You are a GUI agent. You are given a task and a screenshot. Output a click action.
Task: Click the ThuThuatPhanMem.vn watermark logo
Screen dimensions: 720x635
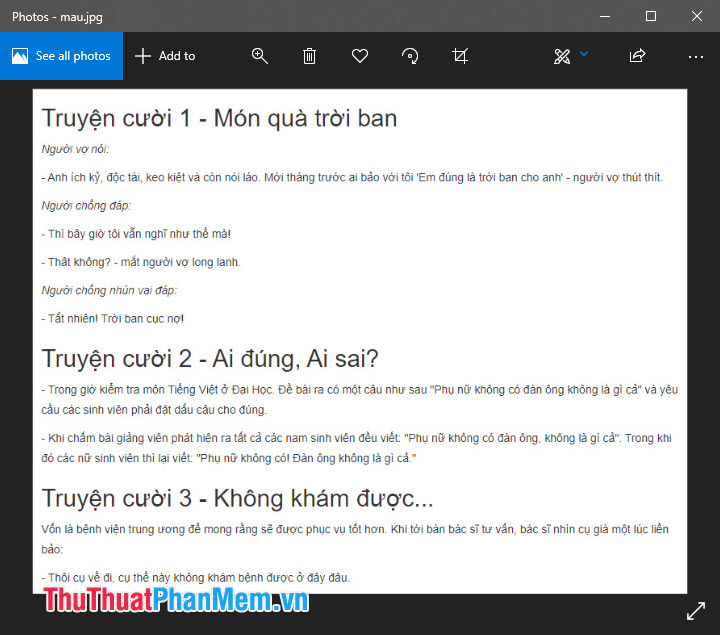pos(175,600)
